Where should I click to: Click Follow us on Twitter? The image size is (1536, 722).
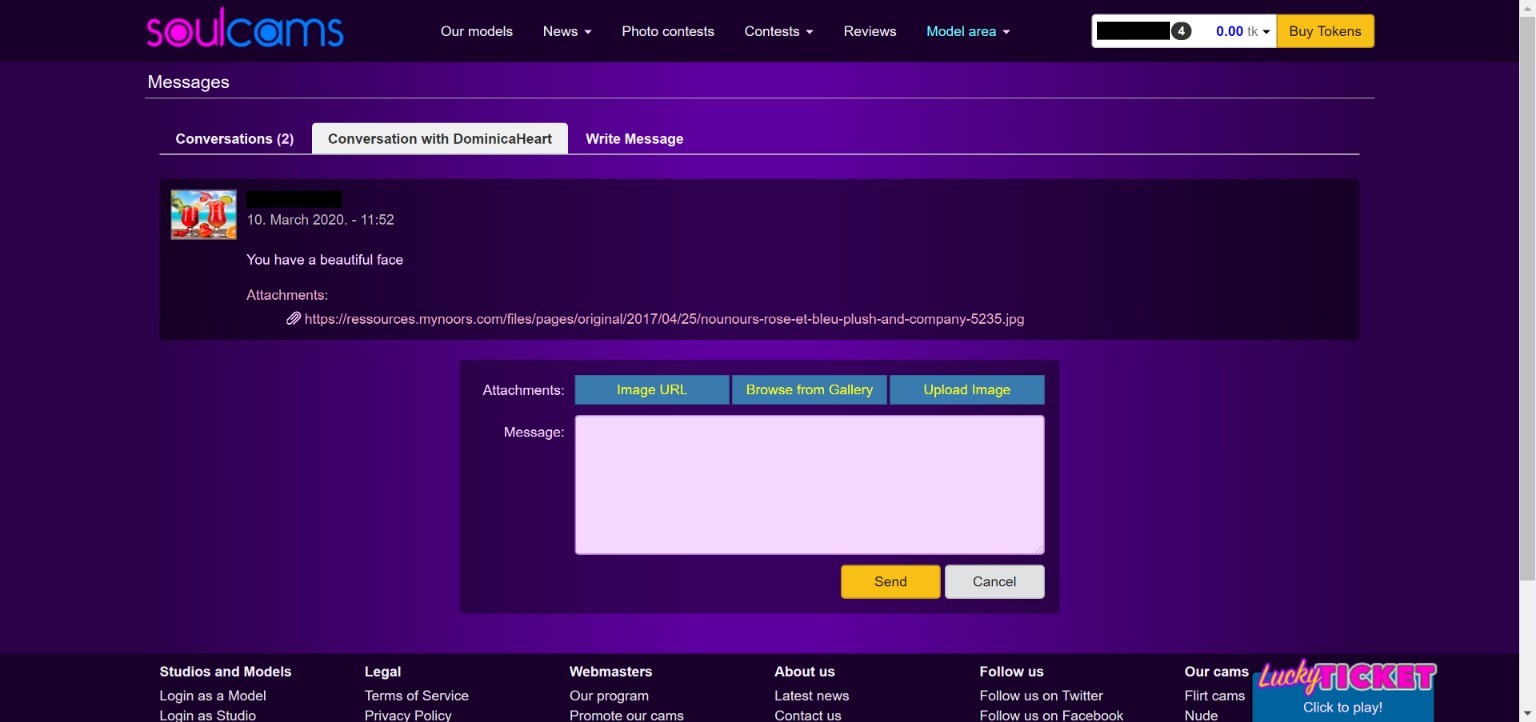coord(1041,696)
